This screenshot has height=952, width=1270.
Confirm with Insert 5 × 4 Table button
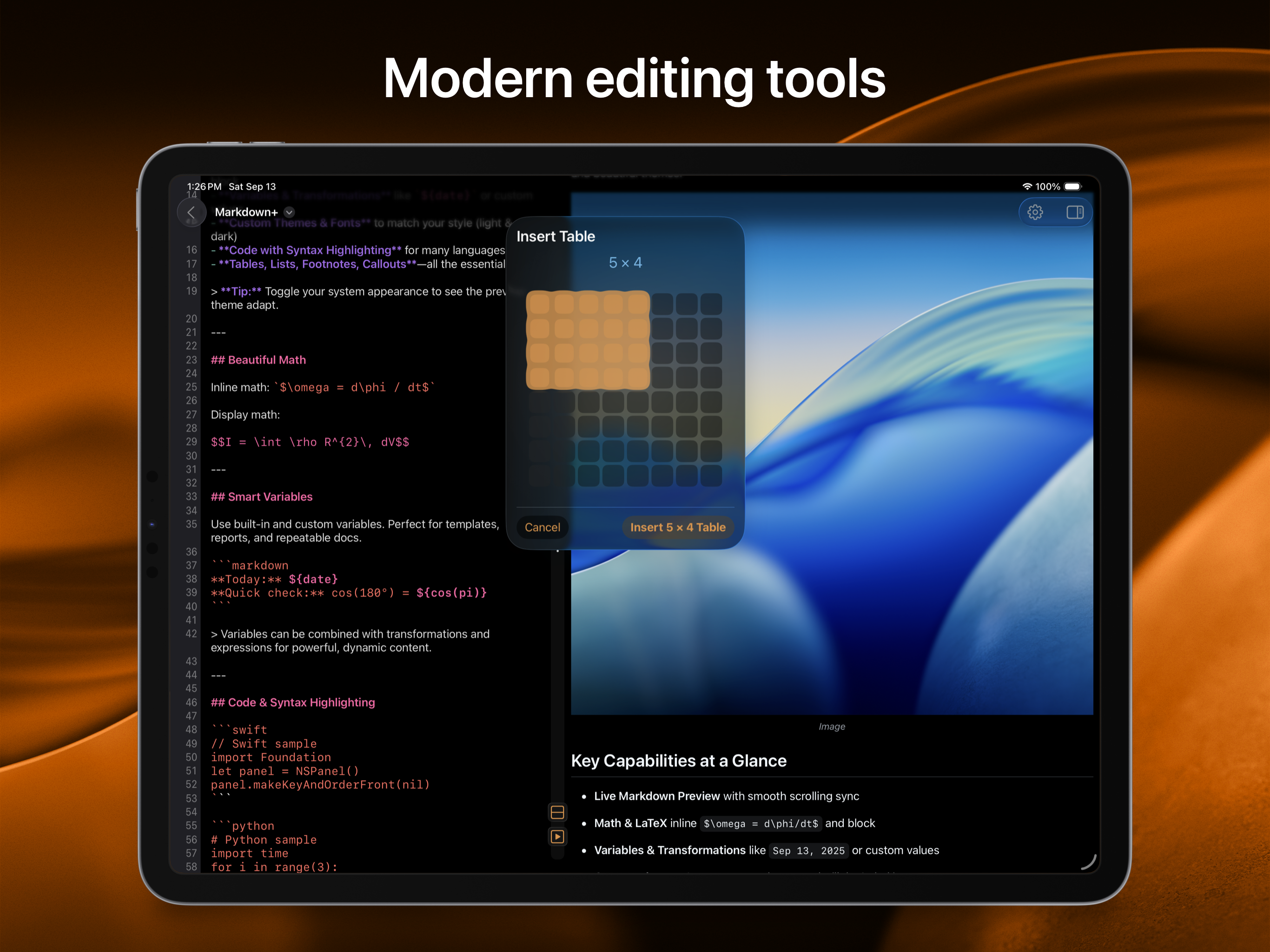[x=678, y=527]
